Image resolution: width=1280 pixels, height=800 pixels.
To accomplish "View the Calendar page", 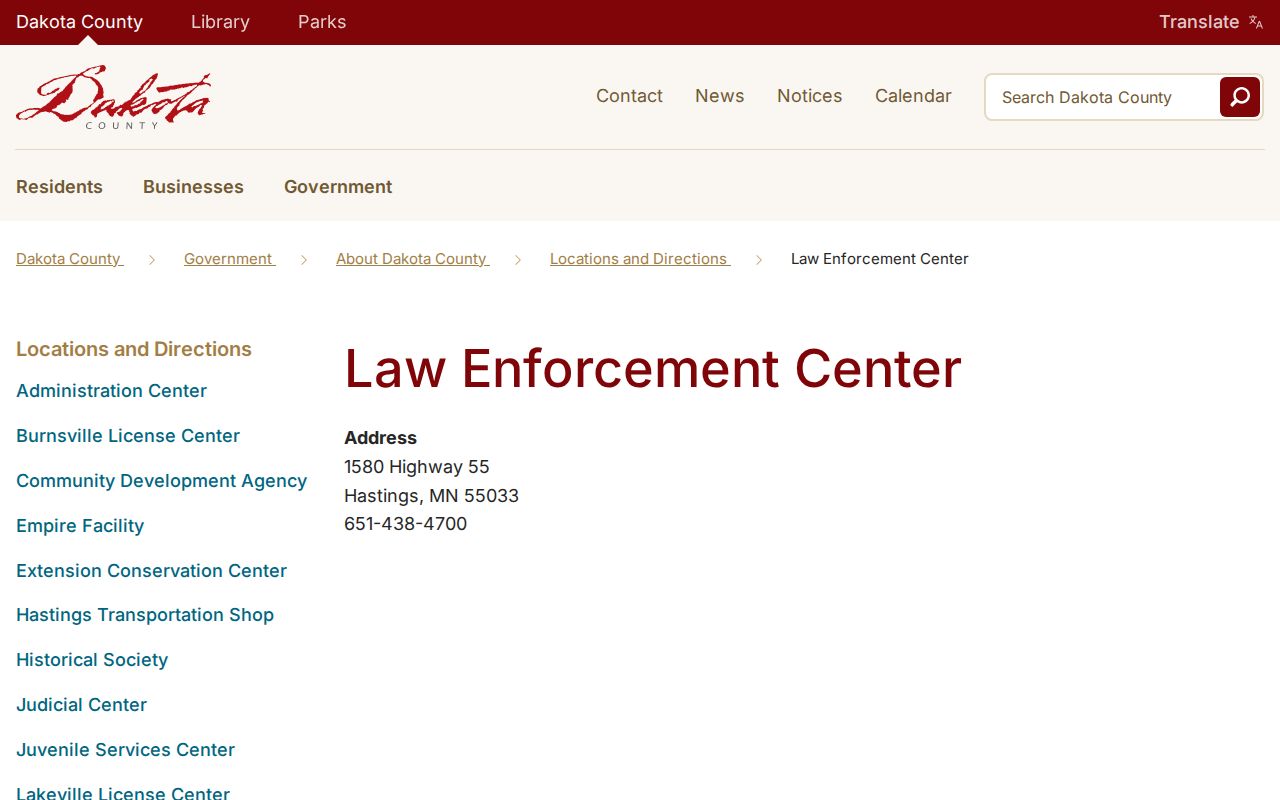I will 913,96.
